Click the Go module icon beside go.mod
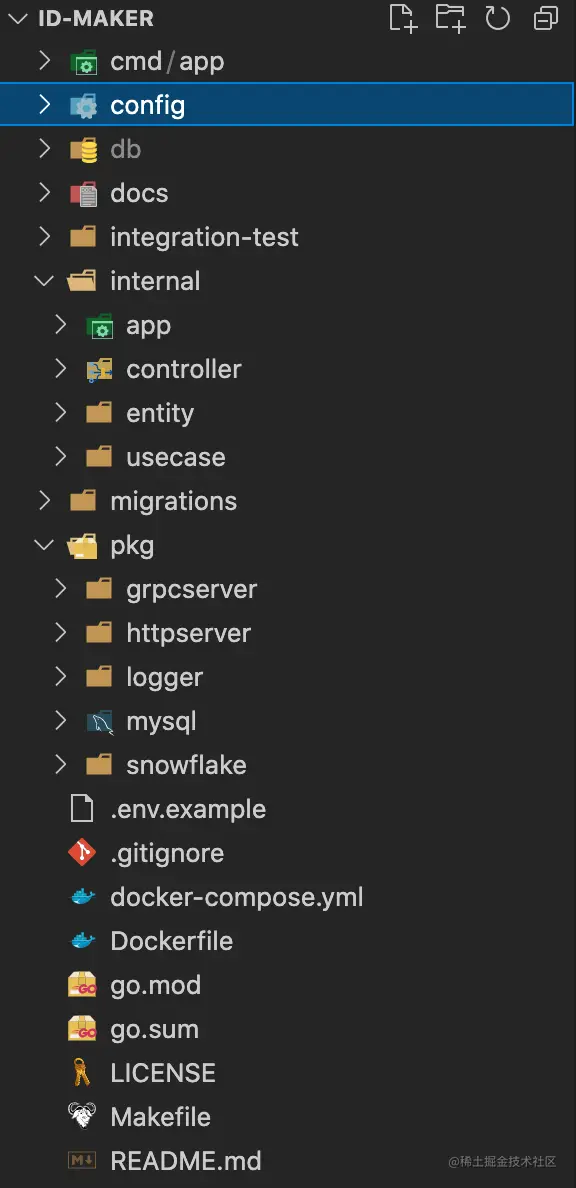The image size is (576, 1188). pos(84,984)
